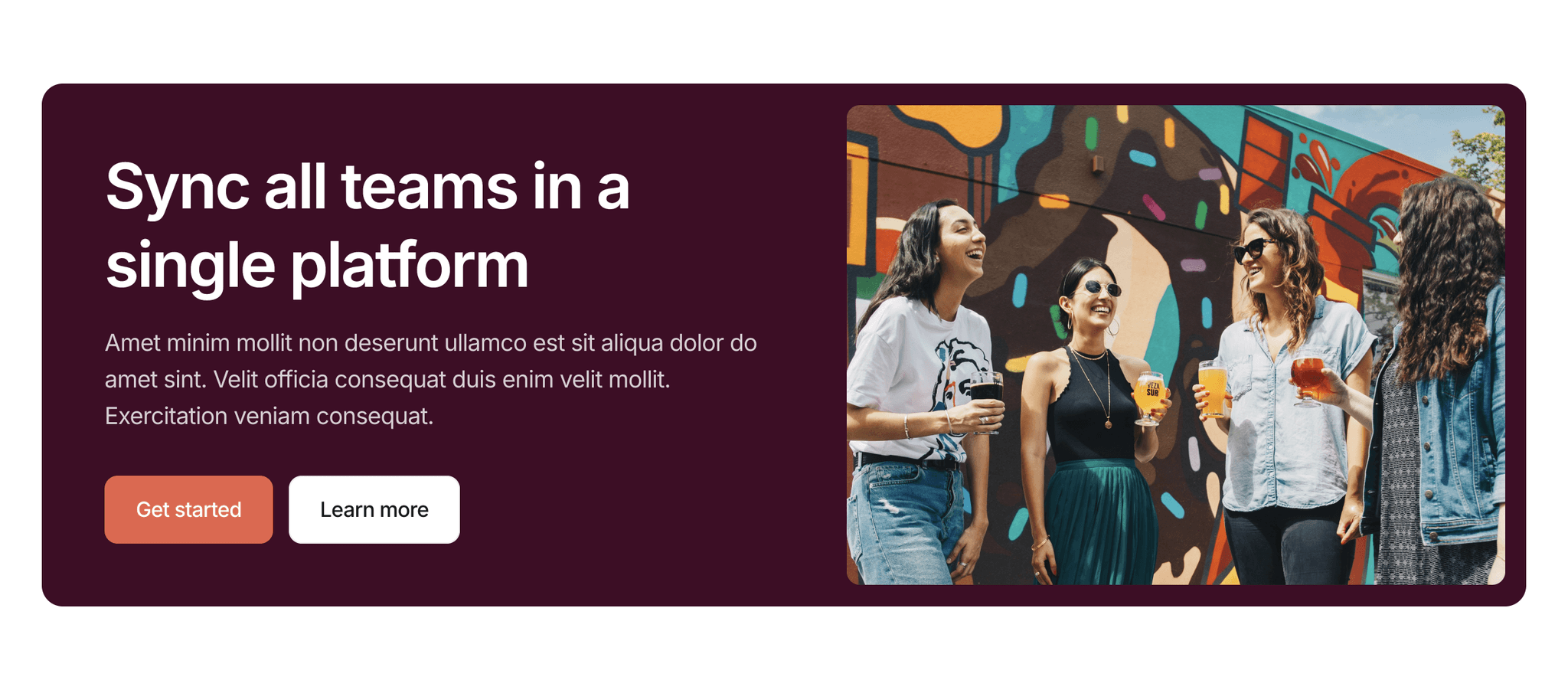Select the "Sync all teams" heading line
The width and height of the screenshot is (1568, 690).
click(367, 188)
